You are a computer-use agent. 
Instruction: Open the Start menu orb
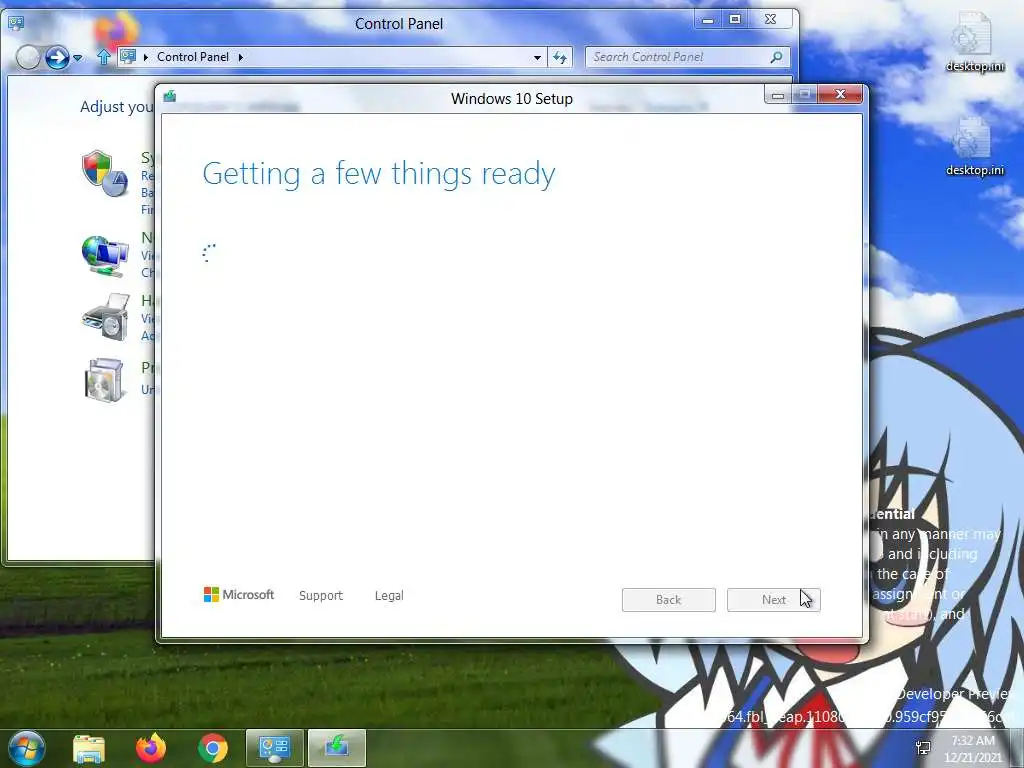pos(26,748)
